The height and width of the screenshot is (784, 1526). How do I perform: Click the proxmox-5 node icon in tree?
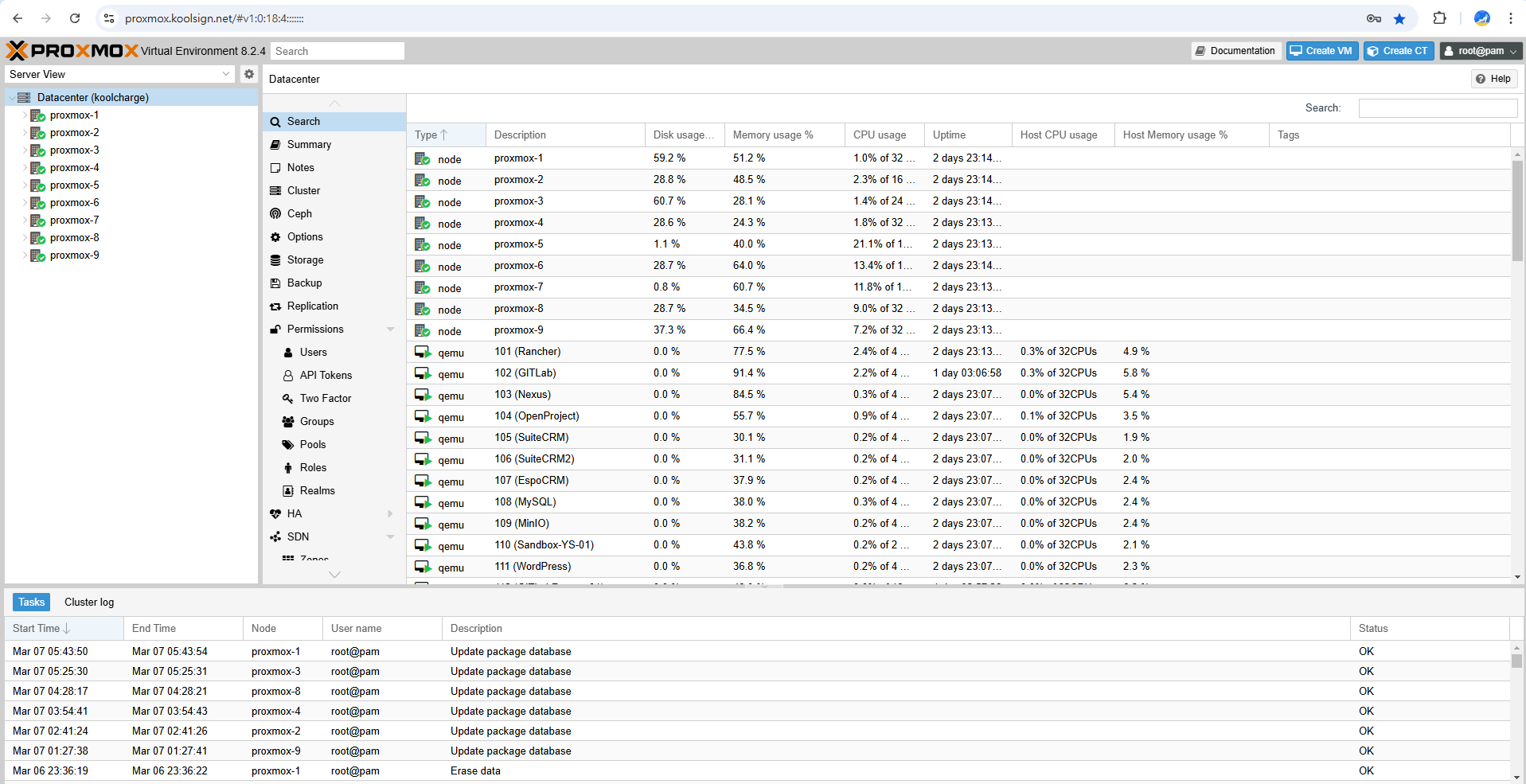[x=37, y=185]
